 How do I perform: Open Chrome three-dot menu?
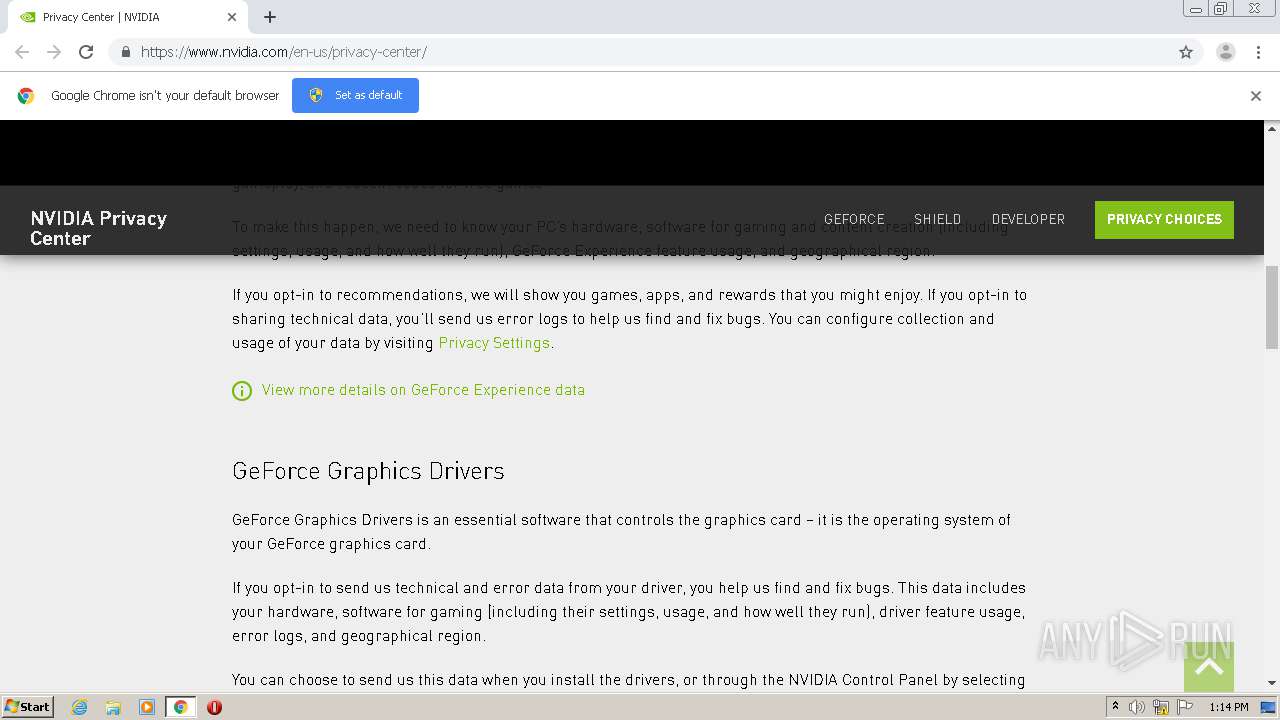1258,52
